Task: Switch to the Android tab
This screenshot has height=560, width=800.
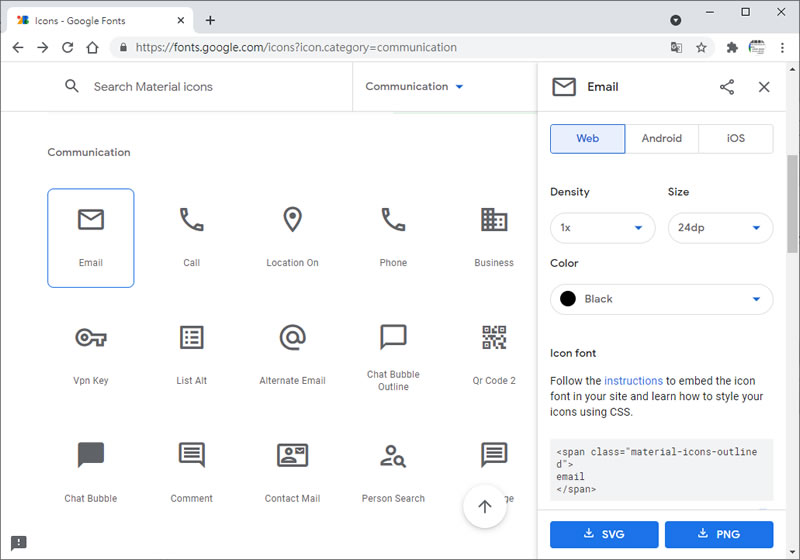Action: (661, 139)
